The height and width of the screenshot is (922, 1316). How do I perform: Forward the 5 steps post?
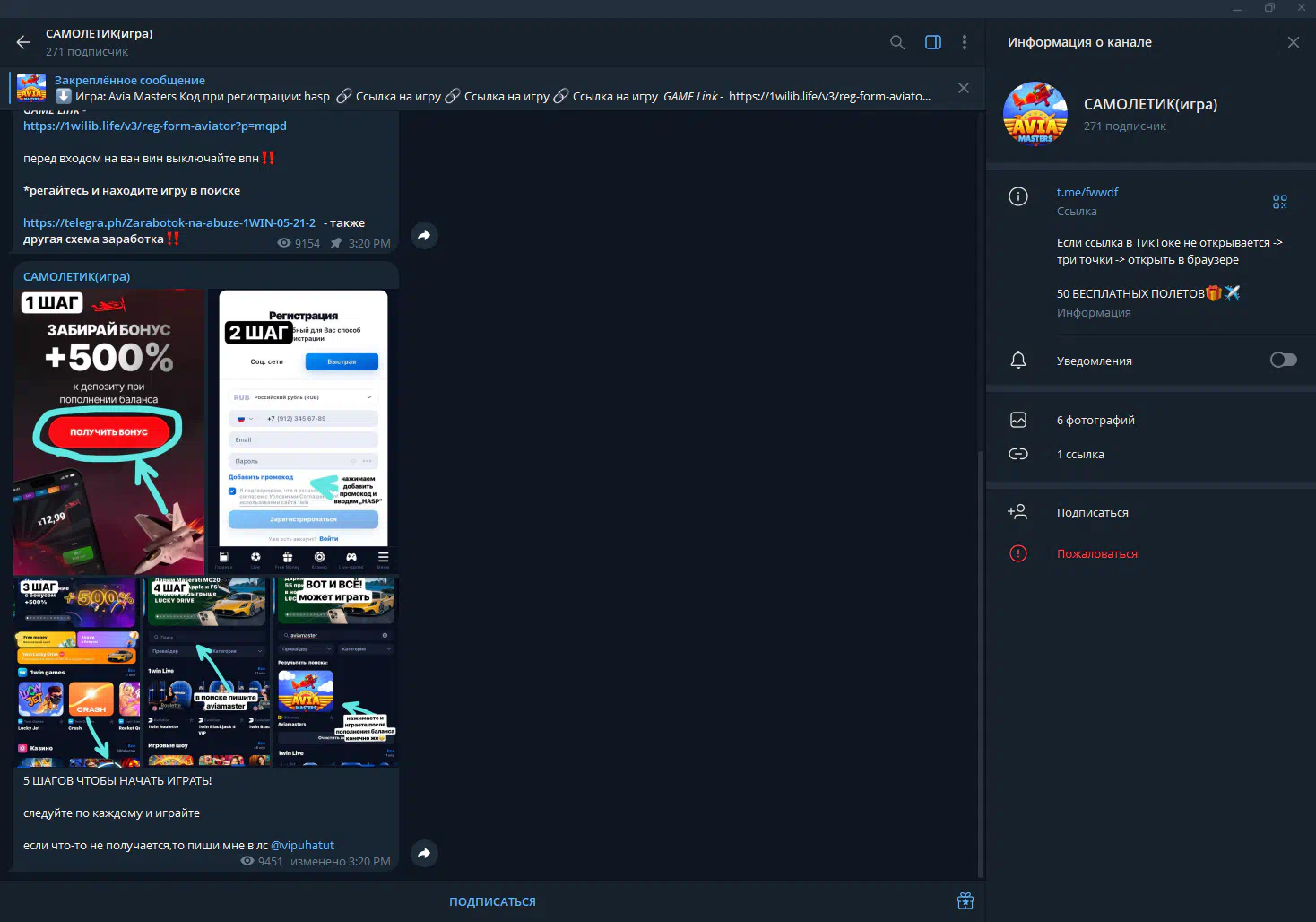click(424, 853)
